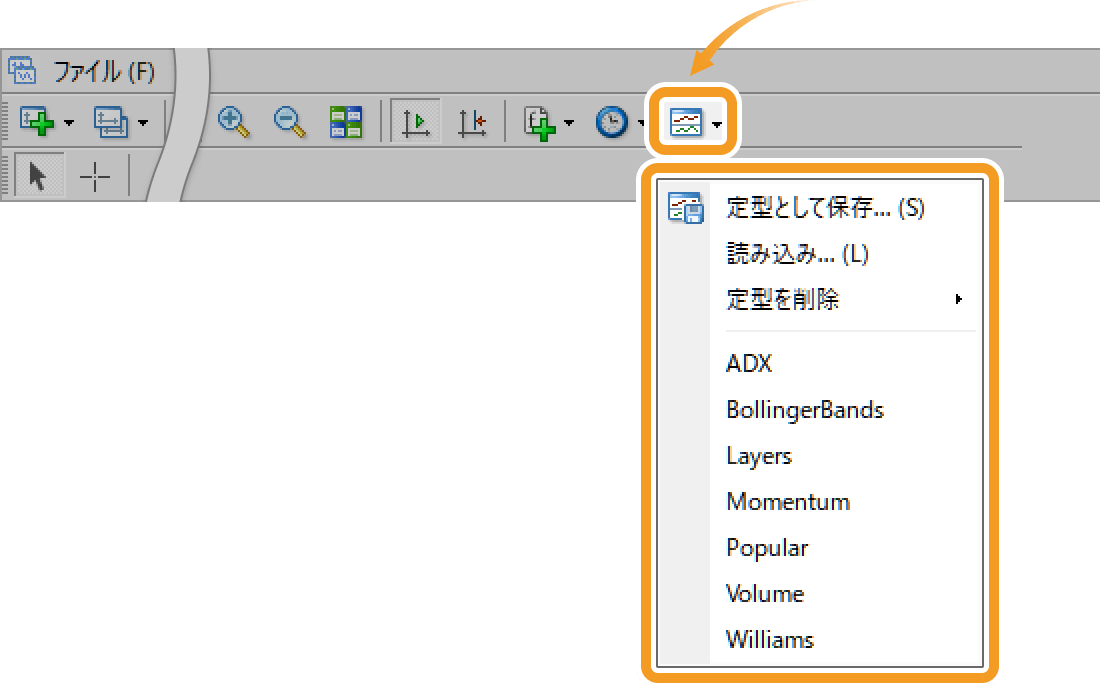Expand the Profiles dropdown arrow

[x=143, y=123]
